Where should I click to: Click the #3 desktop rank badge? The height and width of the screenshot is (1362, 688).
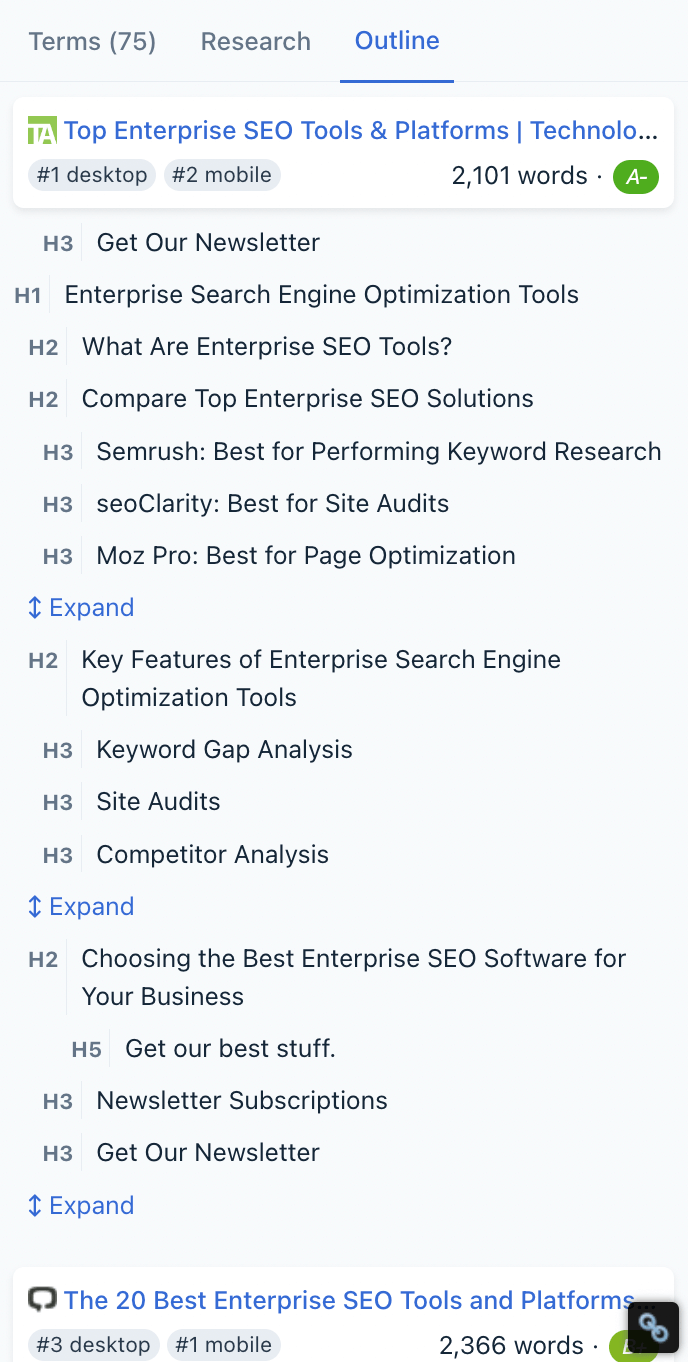(93, 1345)
